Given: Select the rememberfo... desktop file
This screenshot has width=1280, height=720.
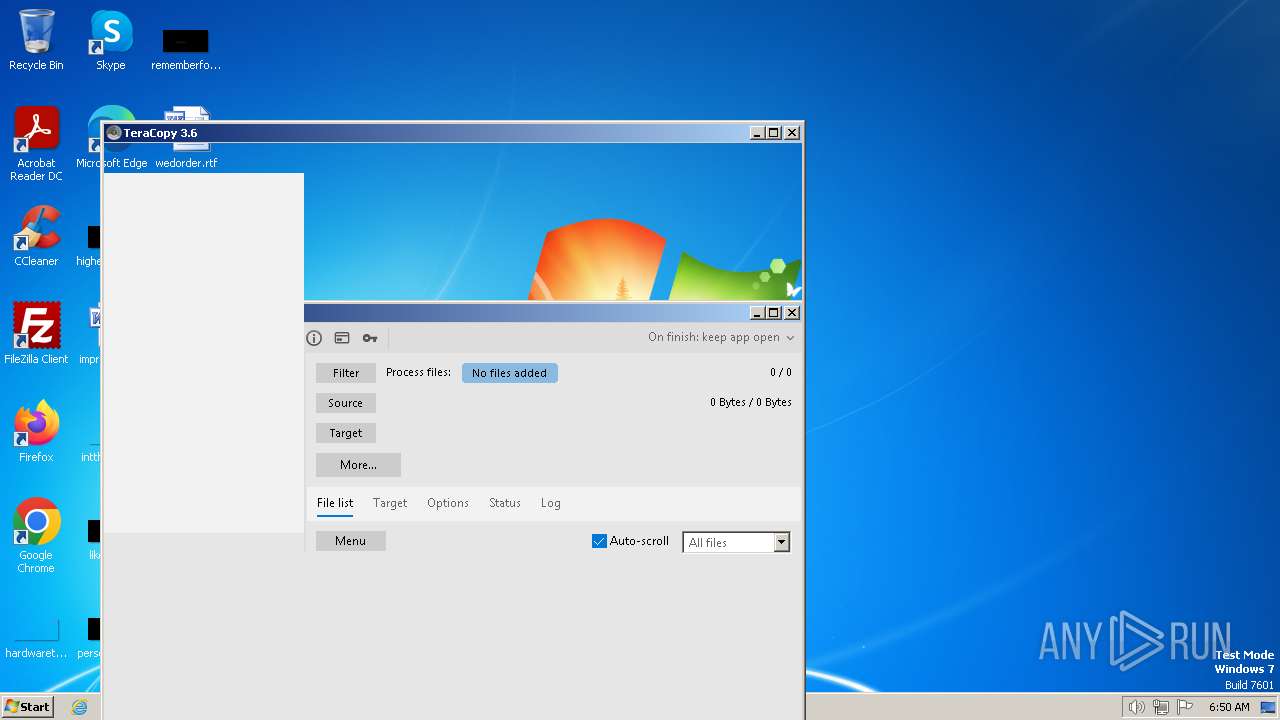Looking at the screenshot, I should 186,48.
